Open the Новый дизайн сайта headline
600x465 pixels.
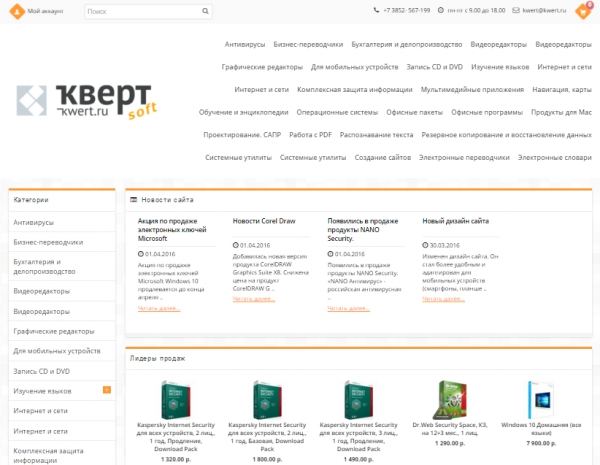tap(455, 221)
